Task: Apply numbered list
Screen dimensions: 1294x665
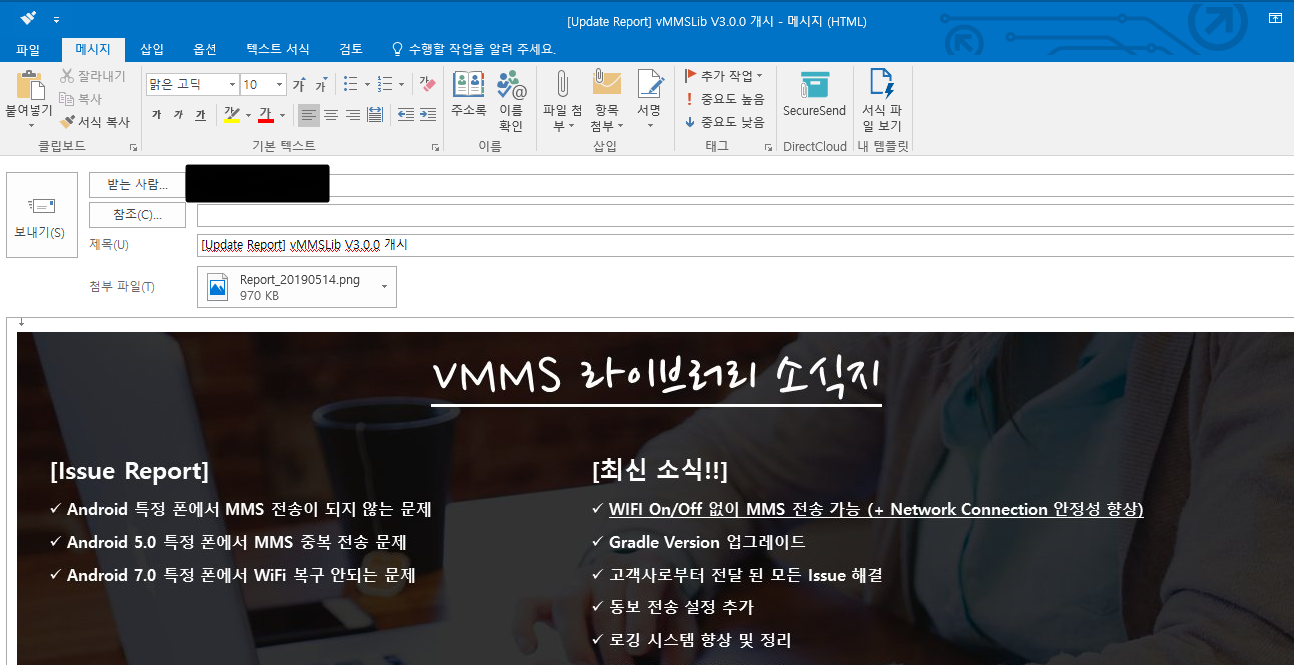Action: pyautogui.click(x=385, y=85)
